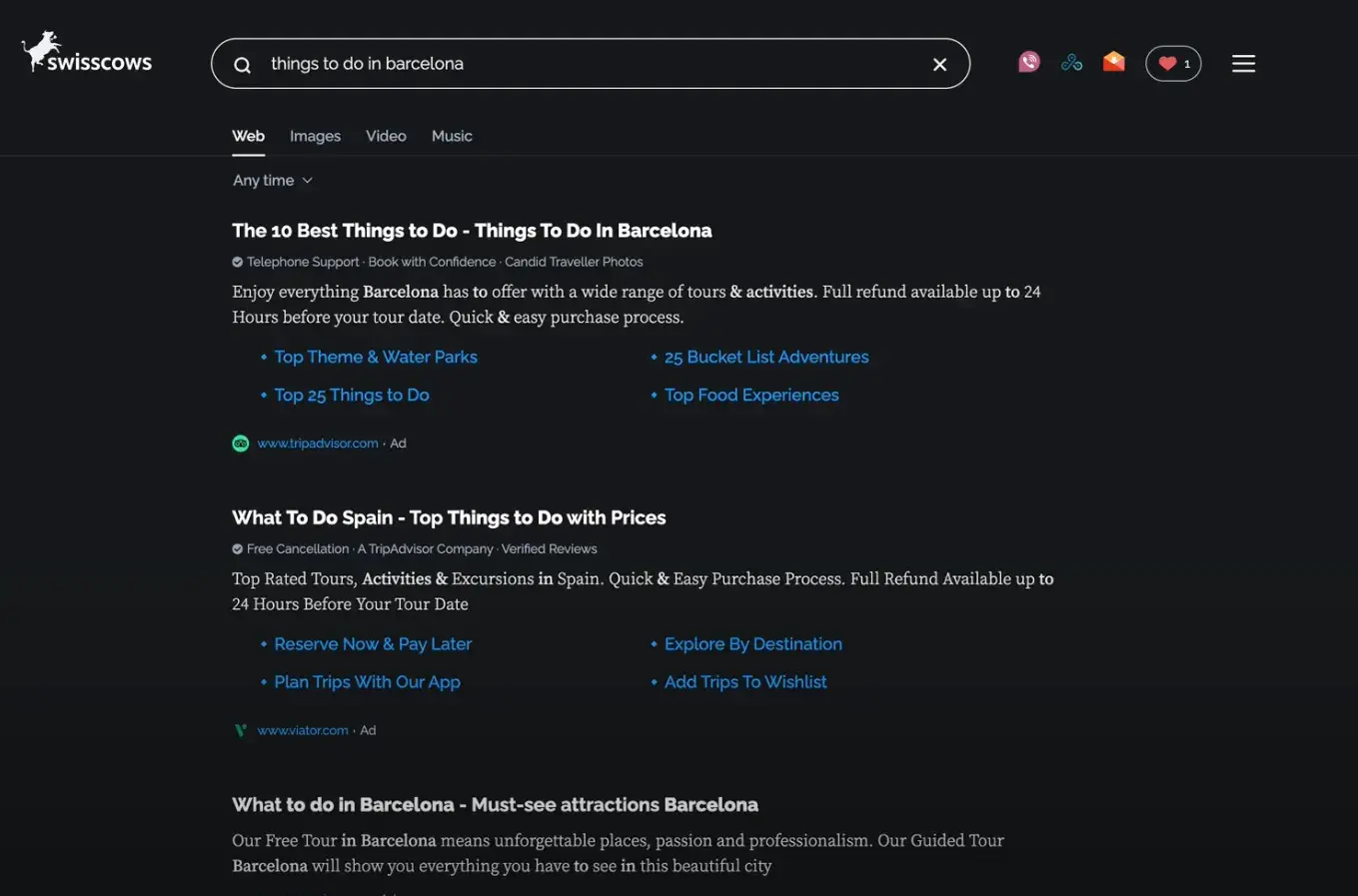Click inside the search text field
Screen dimensions: 1358x896
pos(590,64)
